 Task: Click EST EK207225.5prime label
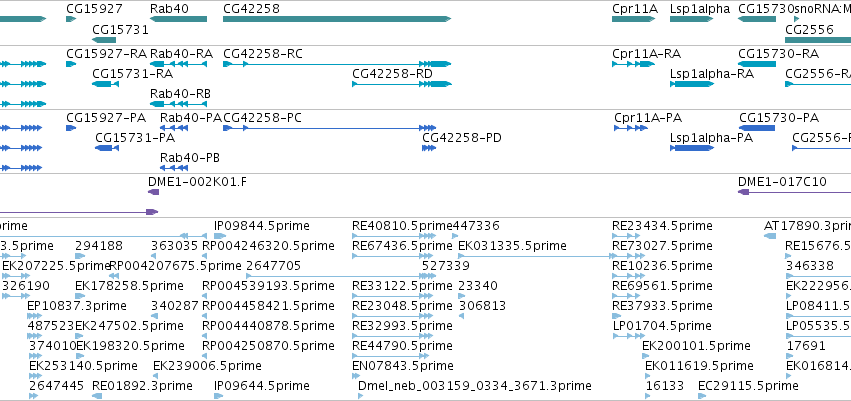click(x=56, y=266)
